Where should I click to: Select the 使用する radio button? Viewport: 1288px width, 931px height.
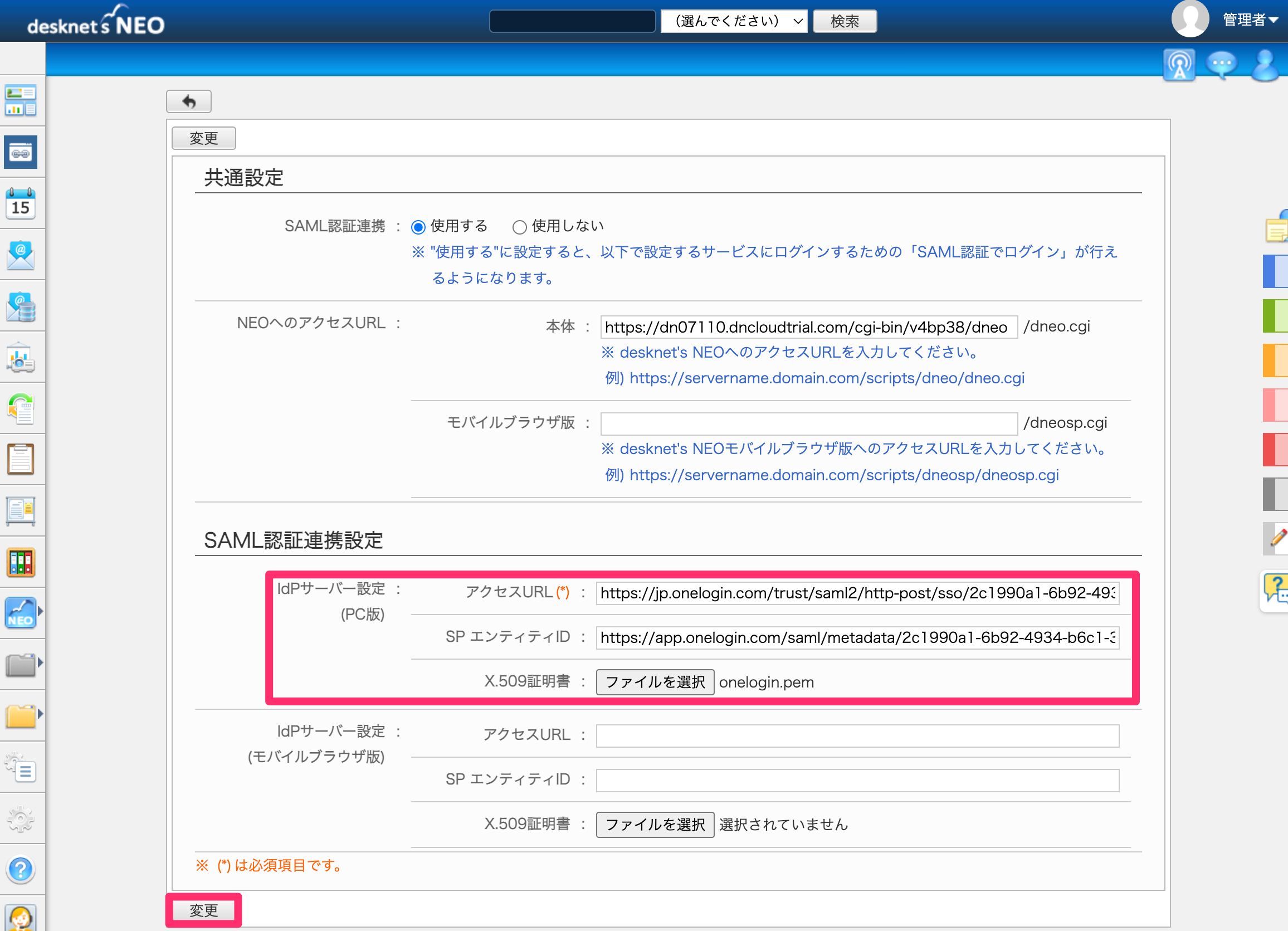click(x=418, y=227)
